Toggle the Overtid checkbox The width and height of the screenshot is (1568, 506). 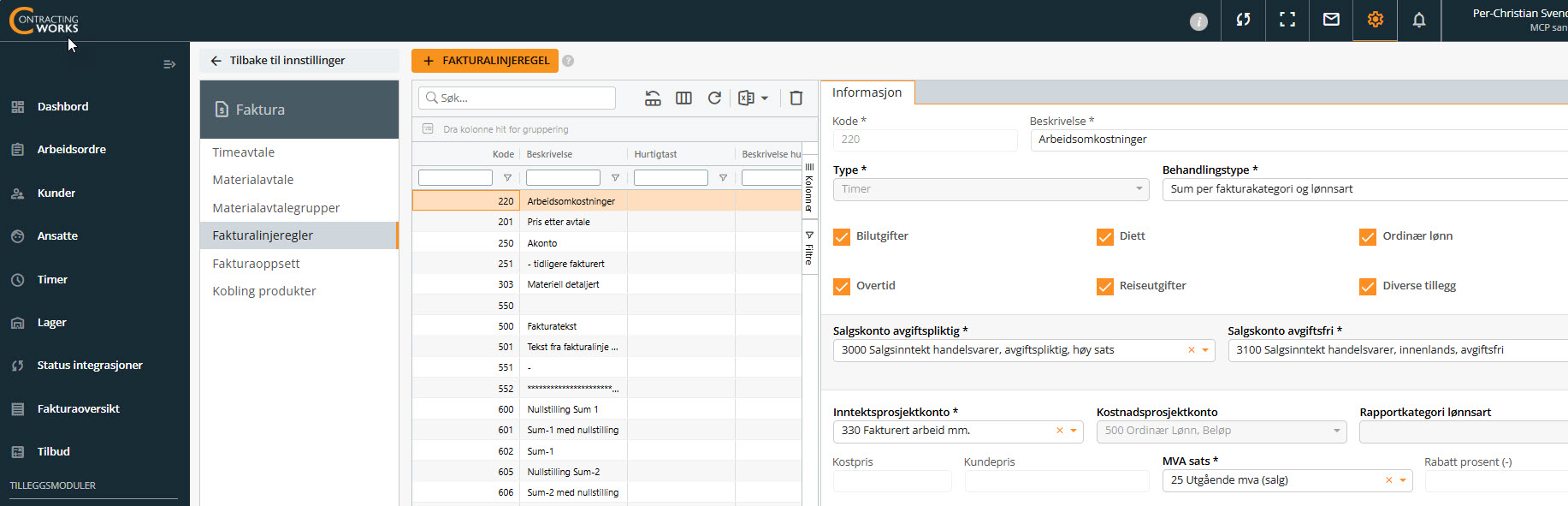pyautogui.click(x=842, y=287)
